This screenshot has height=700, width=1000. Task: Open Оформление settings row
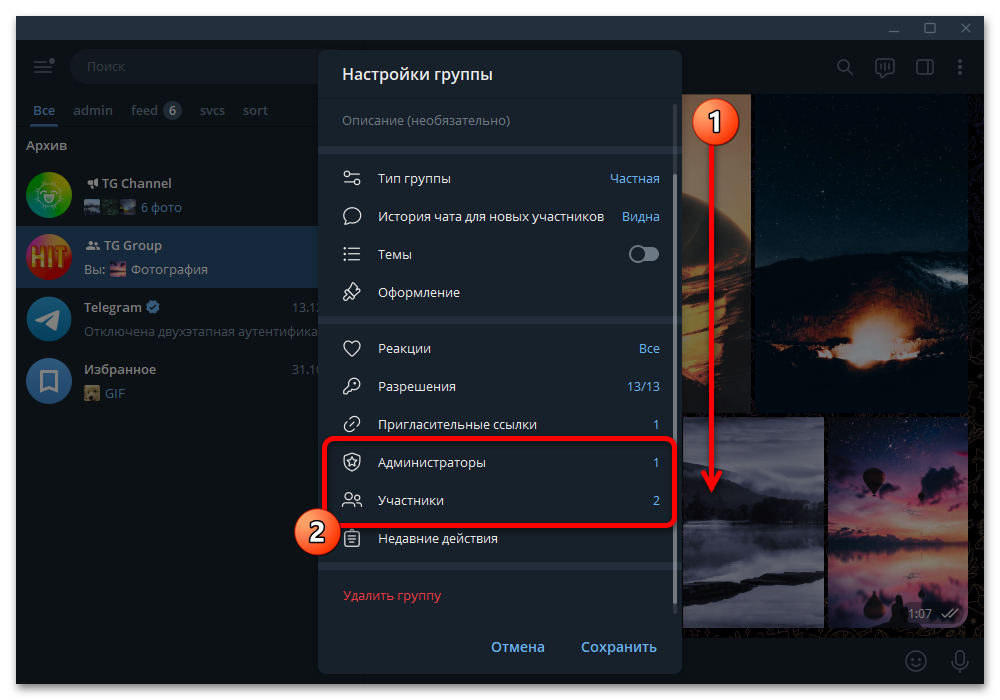point(501,292)
